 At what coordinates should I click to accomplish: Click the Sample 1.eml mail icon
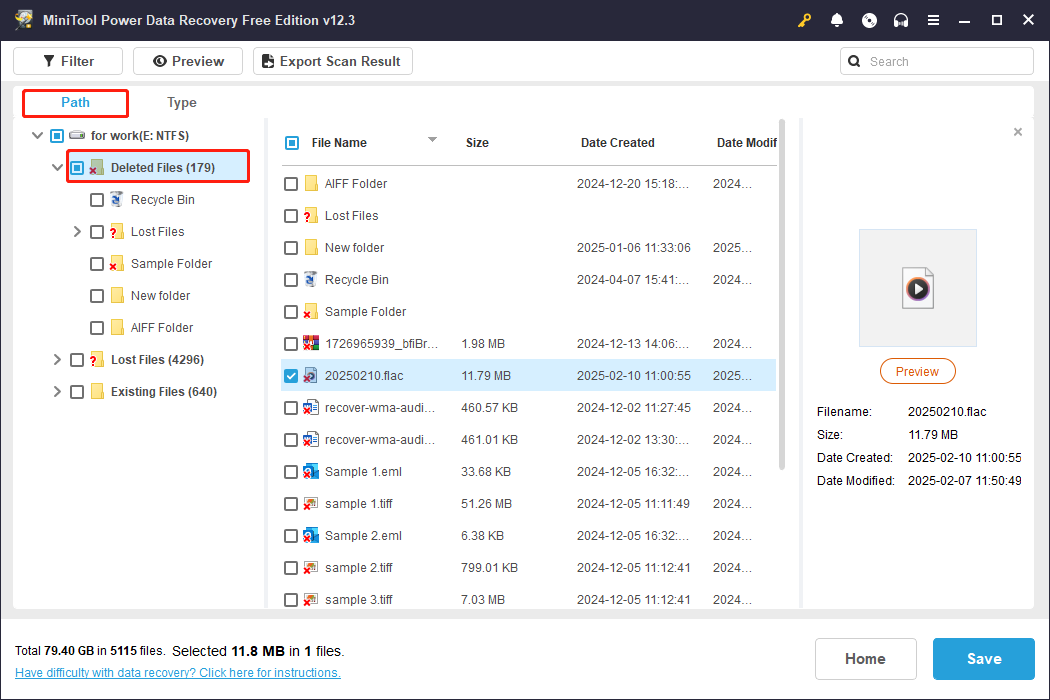click(310, 472)
